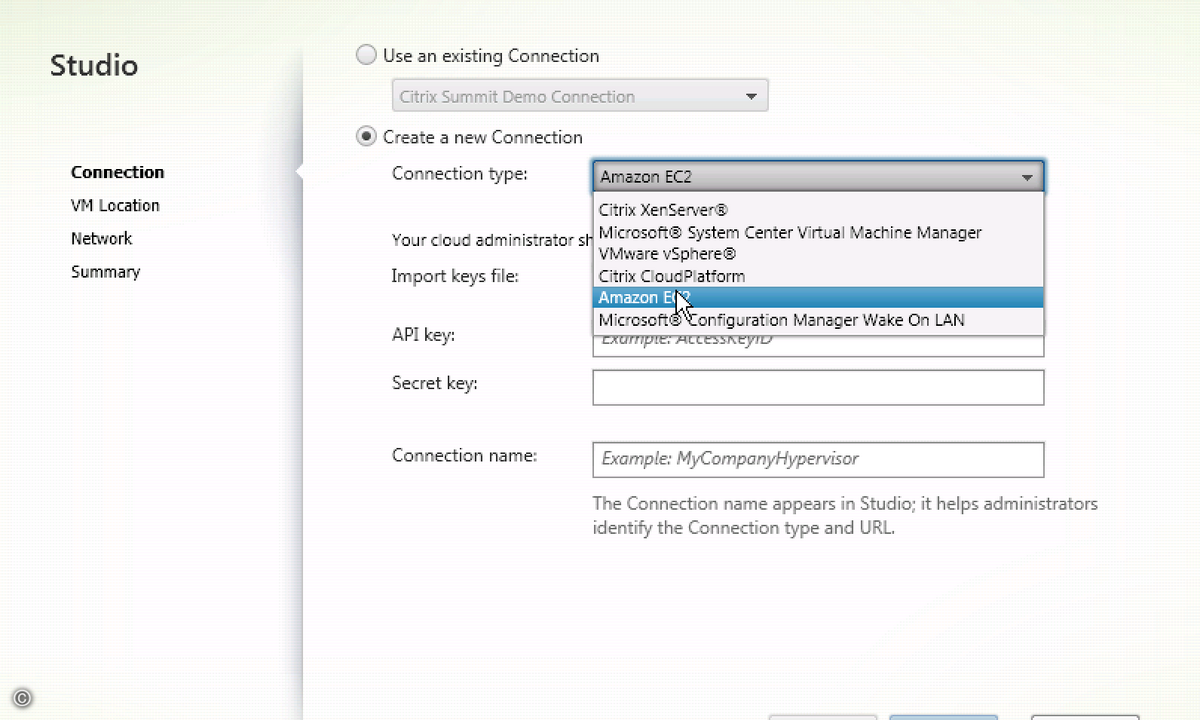Click the copyright icon in corner
1200x720 pixels.
point(22,698)
